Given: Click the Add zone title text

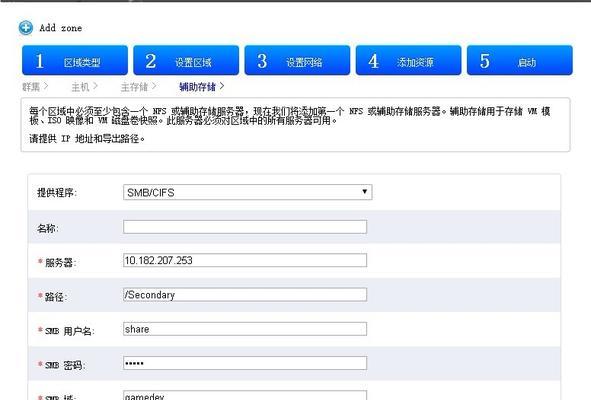Looking at the screenshot, I should 61,28.
